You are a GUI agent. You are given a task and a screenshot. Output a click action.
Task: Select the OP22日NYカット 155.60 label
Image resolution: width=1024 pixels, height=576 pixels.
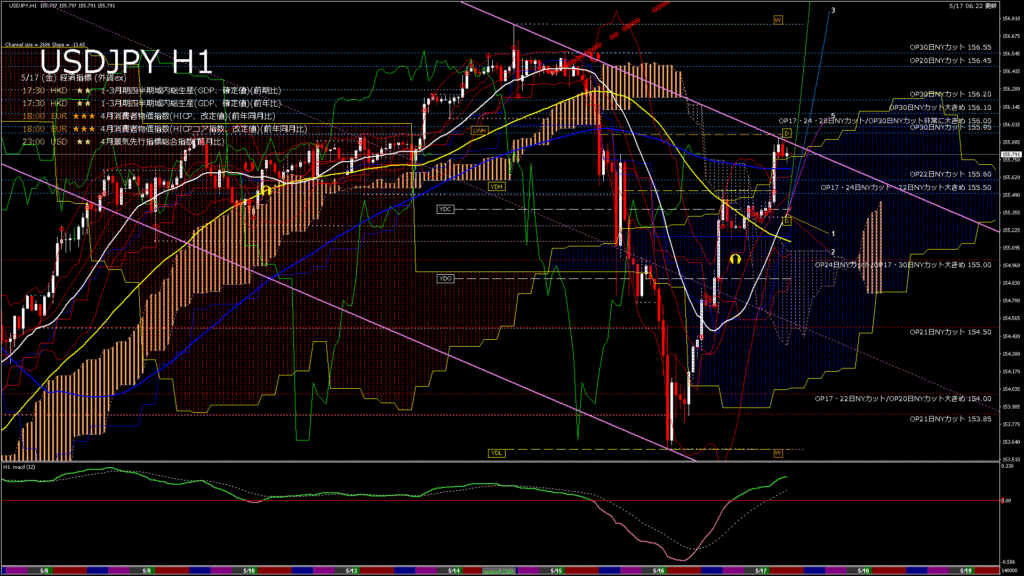tap(949, 174)
